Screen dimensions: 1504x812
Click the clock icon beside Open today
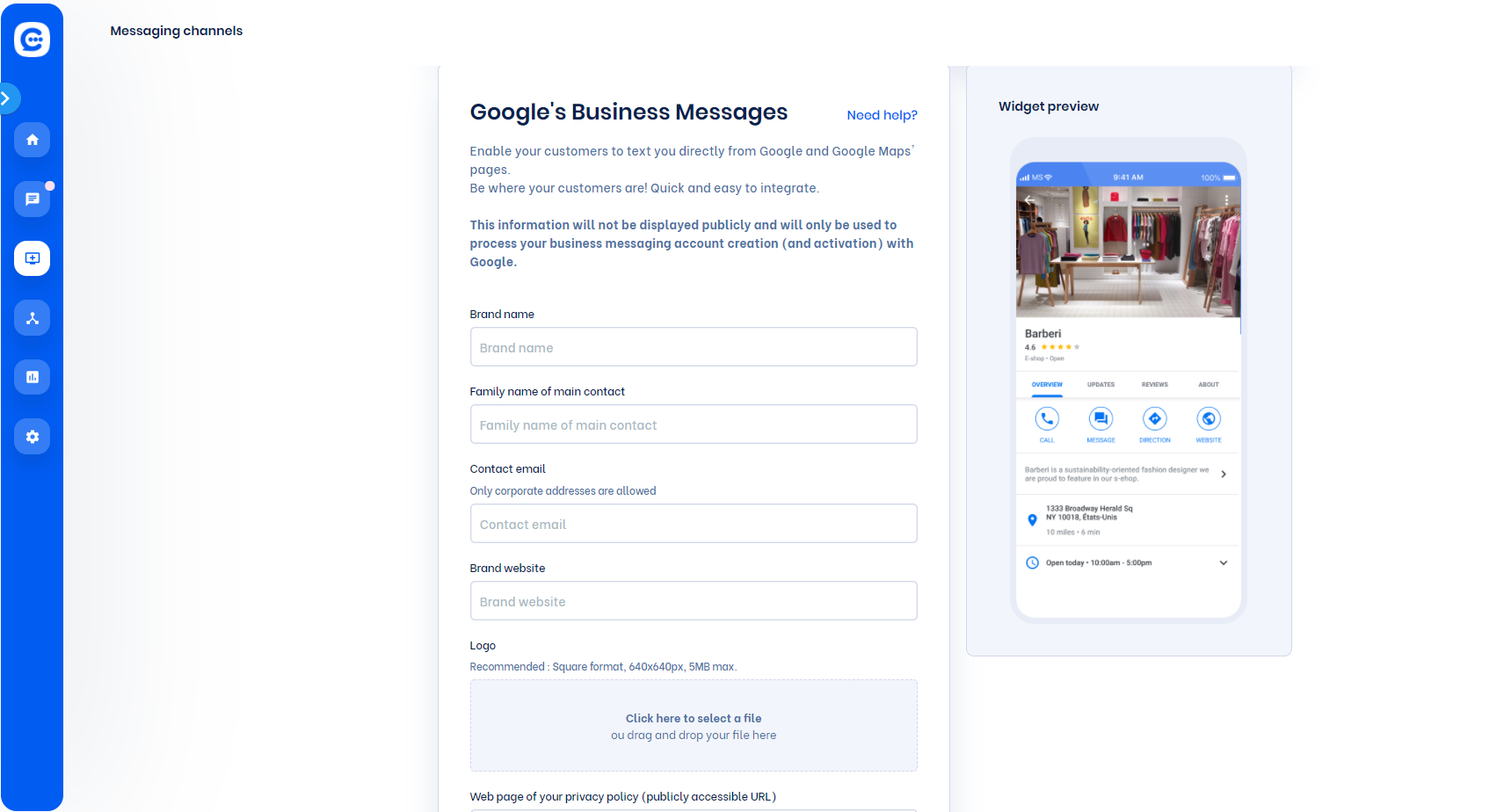point(1032,563)
